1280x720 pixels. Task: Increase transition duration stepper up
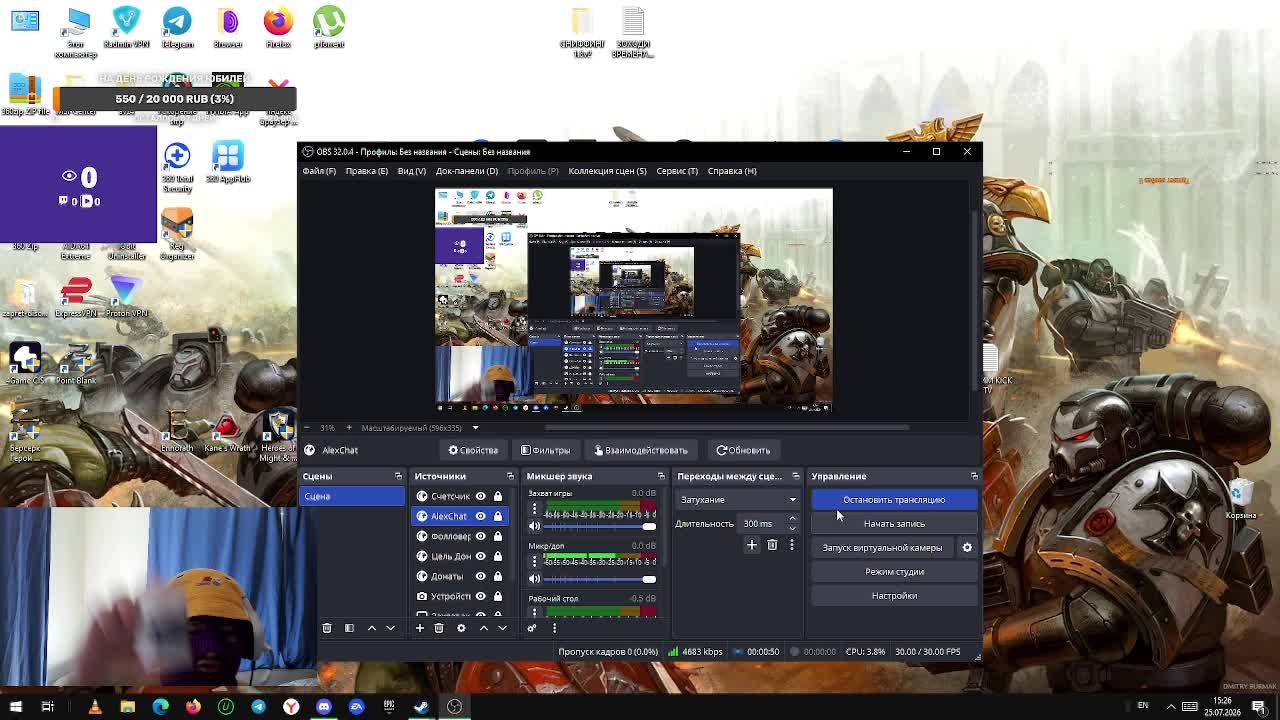tap(792, 519)
